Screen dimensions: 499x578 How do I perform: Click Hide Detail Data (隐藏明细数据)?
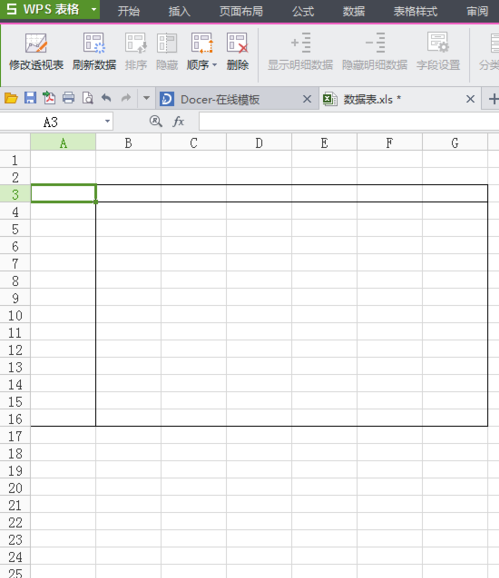[374, 52]
